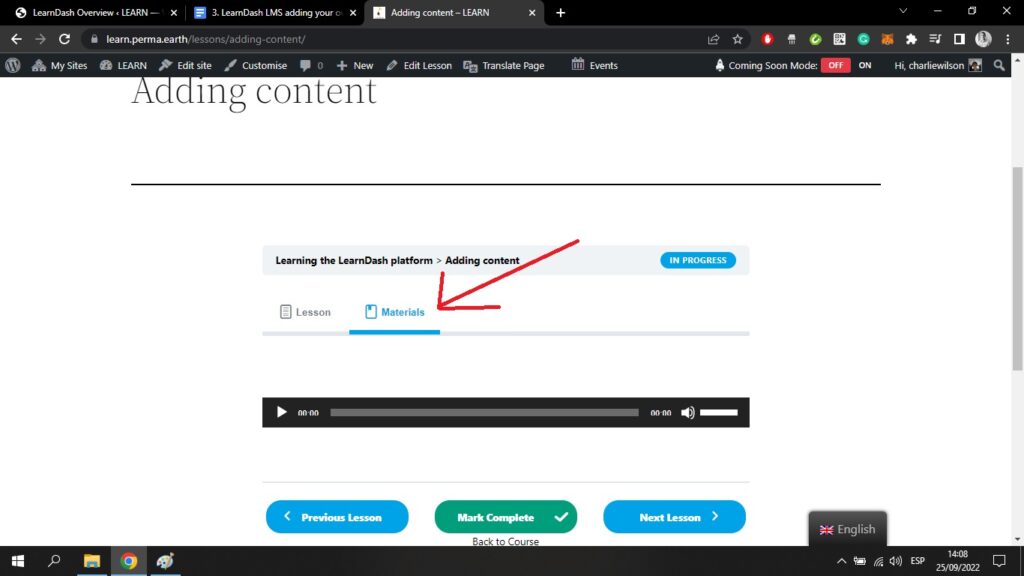Click Edit Lesson in admin bar

[x=419, y=65]
